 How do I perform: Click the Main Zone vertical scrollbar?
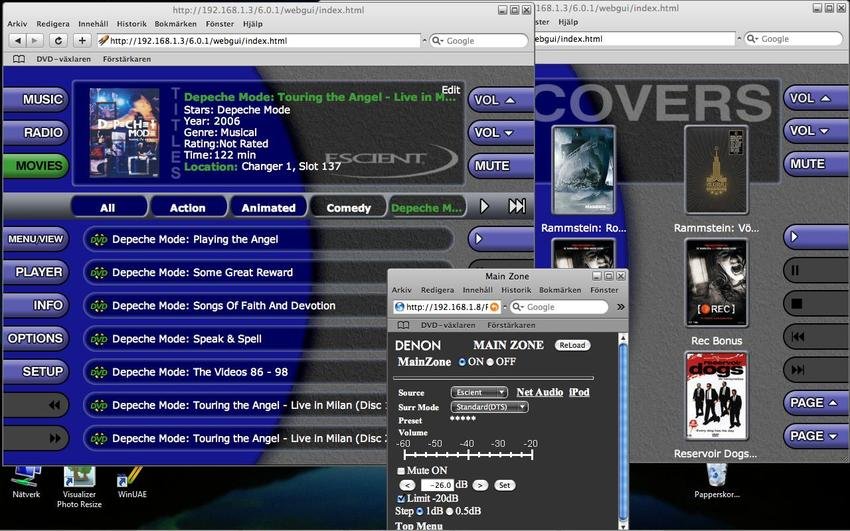tap(623, 431)
